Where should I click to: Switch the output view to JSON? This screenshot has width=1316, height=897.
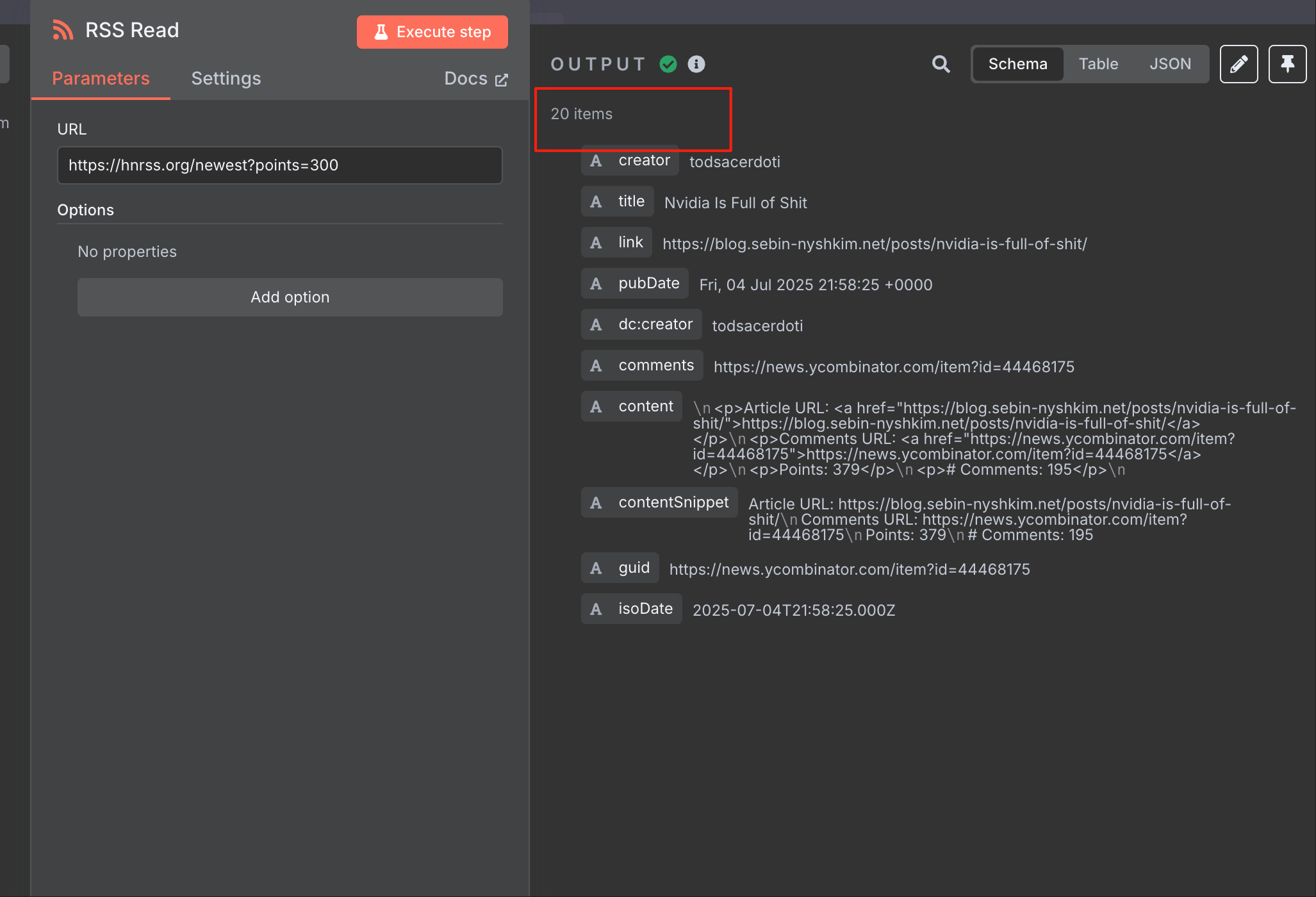coord(1170,64)
